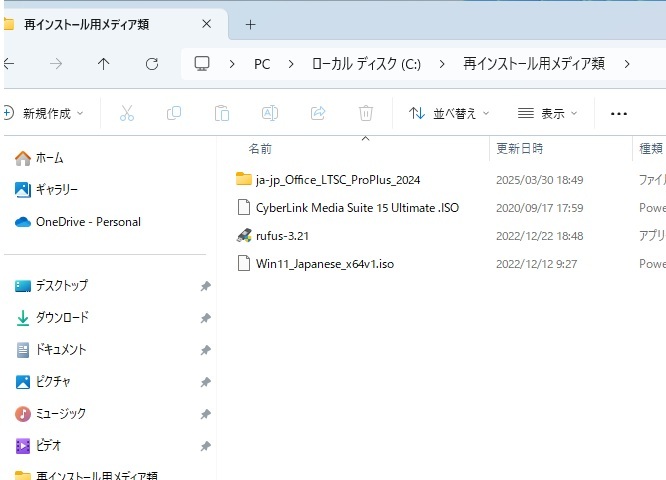The image size is (666, 480).
Task: Go up one folder level arrow
Action: pos(103,64)
